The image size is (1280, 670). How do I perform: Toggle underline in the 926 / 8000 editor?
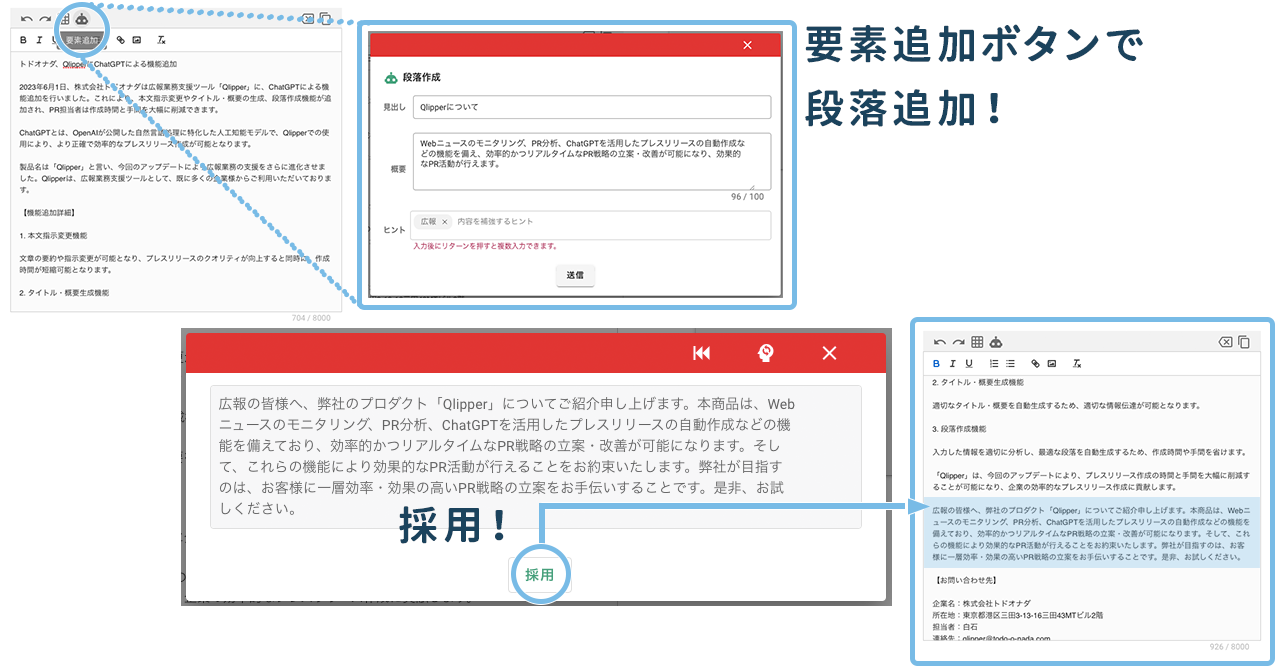pyautogui.click(x=969, y=363)
